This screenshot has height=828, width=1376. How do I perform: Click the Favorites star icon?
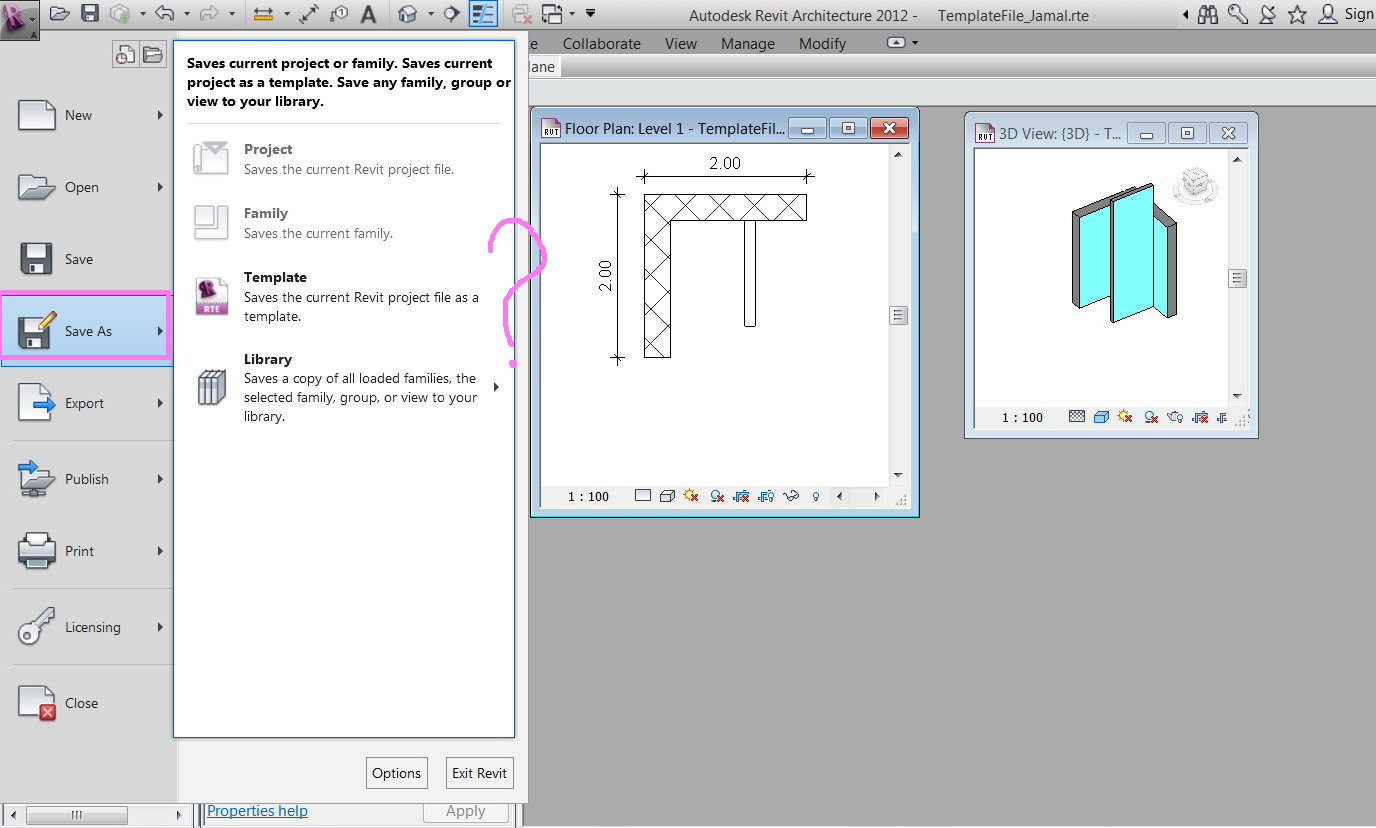coord(1297,14)
